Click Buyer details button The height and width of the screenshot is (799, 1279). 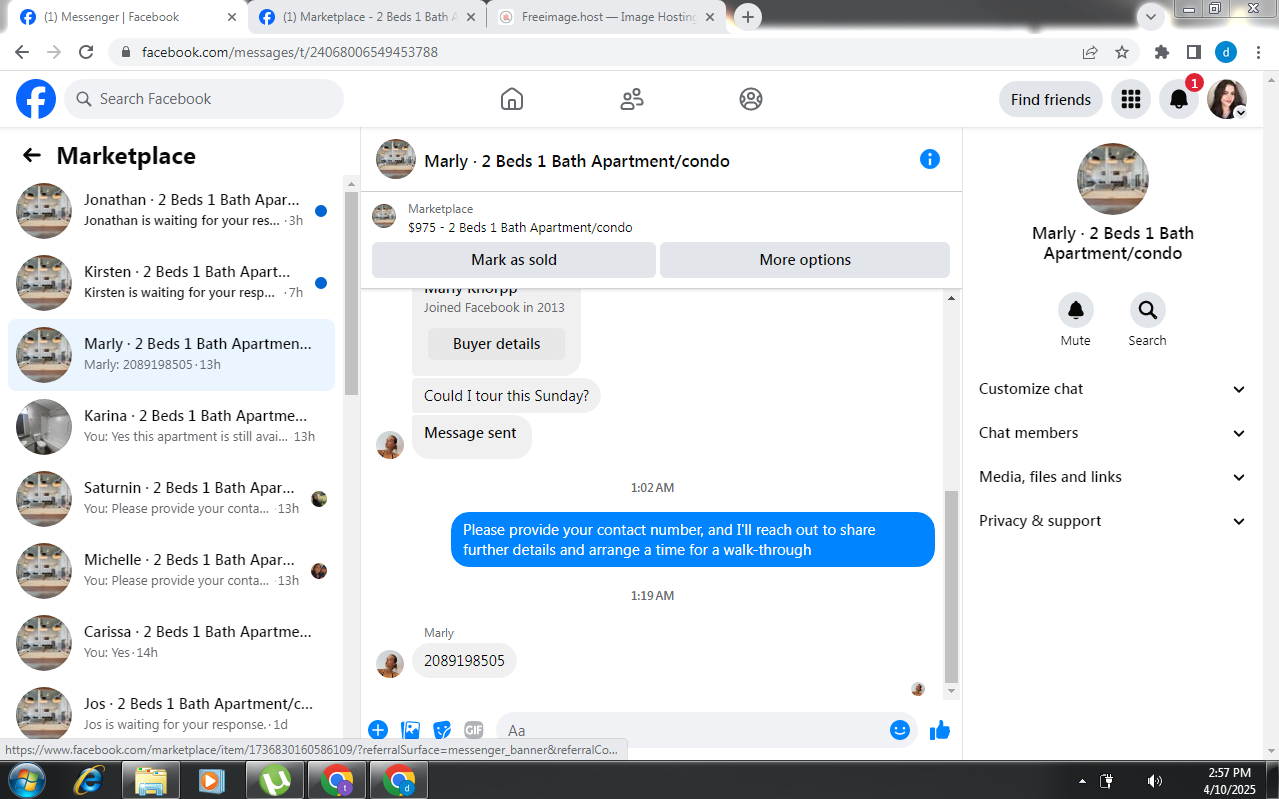pos(497,344)
